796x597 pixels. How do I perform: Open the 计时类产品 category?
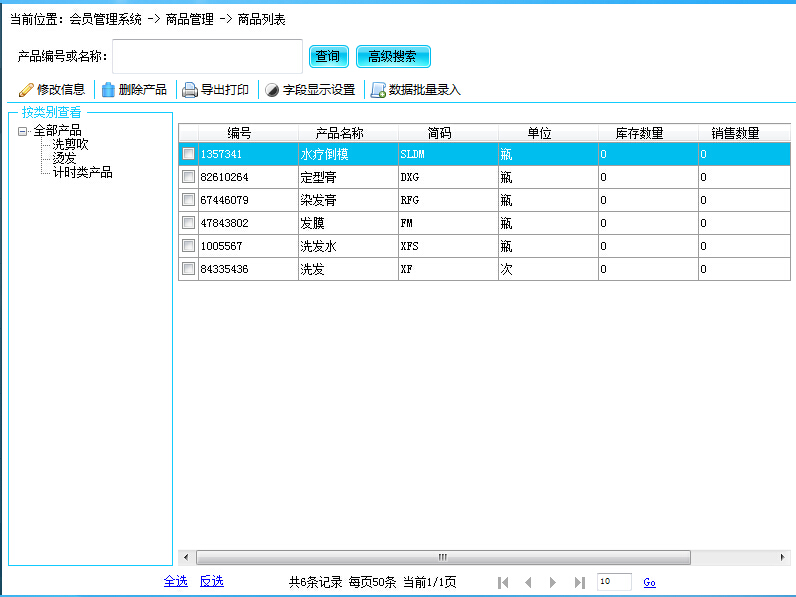pyautogui.click(x=82, y=172)
